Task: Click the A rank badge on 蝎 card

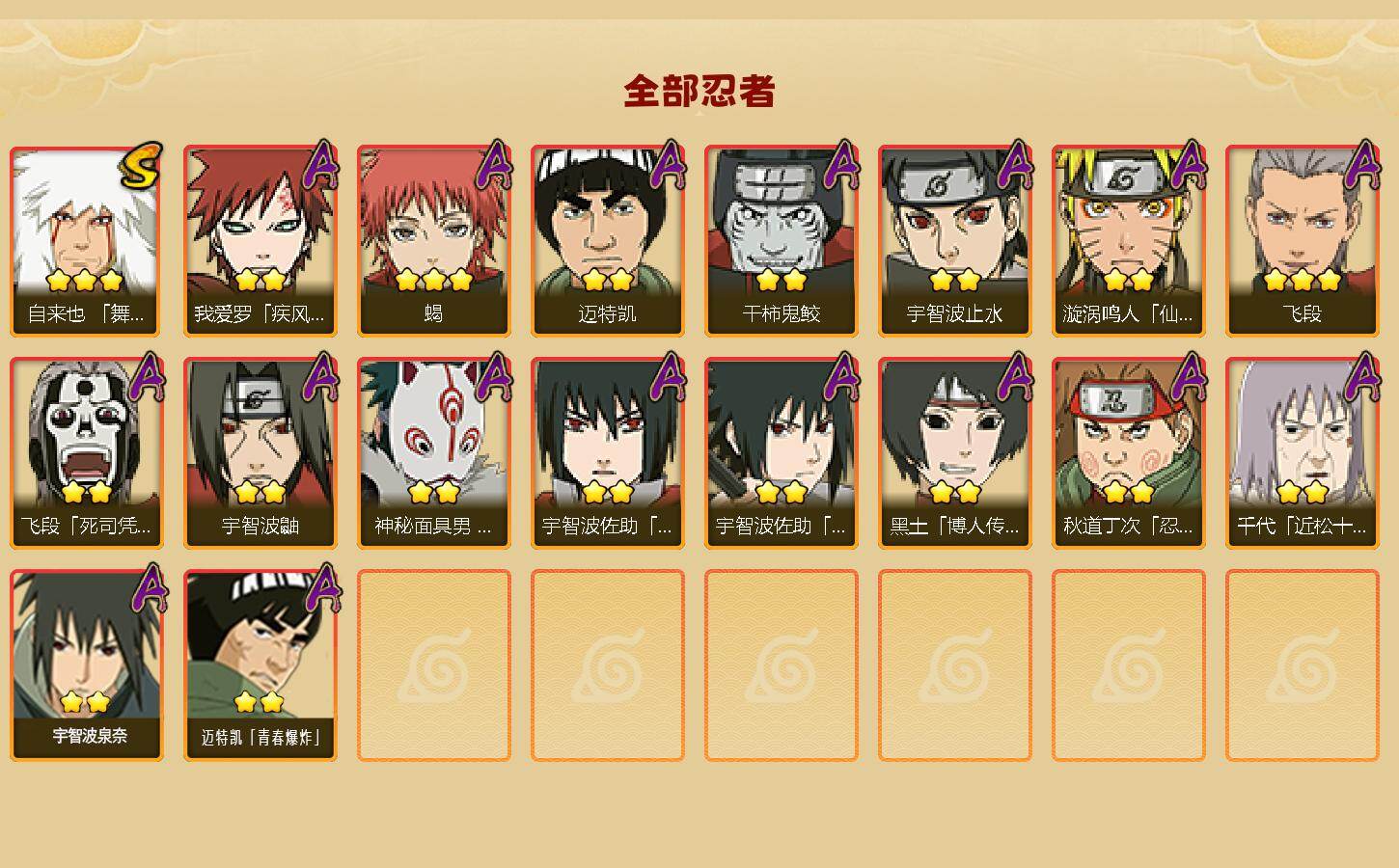Action: click(x=494, y=166)
